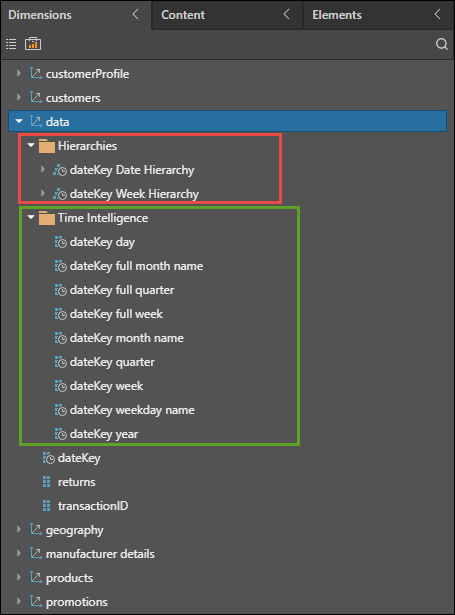
Task: Select the transactionID column
Action: pos(93,506)
